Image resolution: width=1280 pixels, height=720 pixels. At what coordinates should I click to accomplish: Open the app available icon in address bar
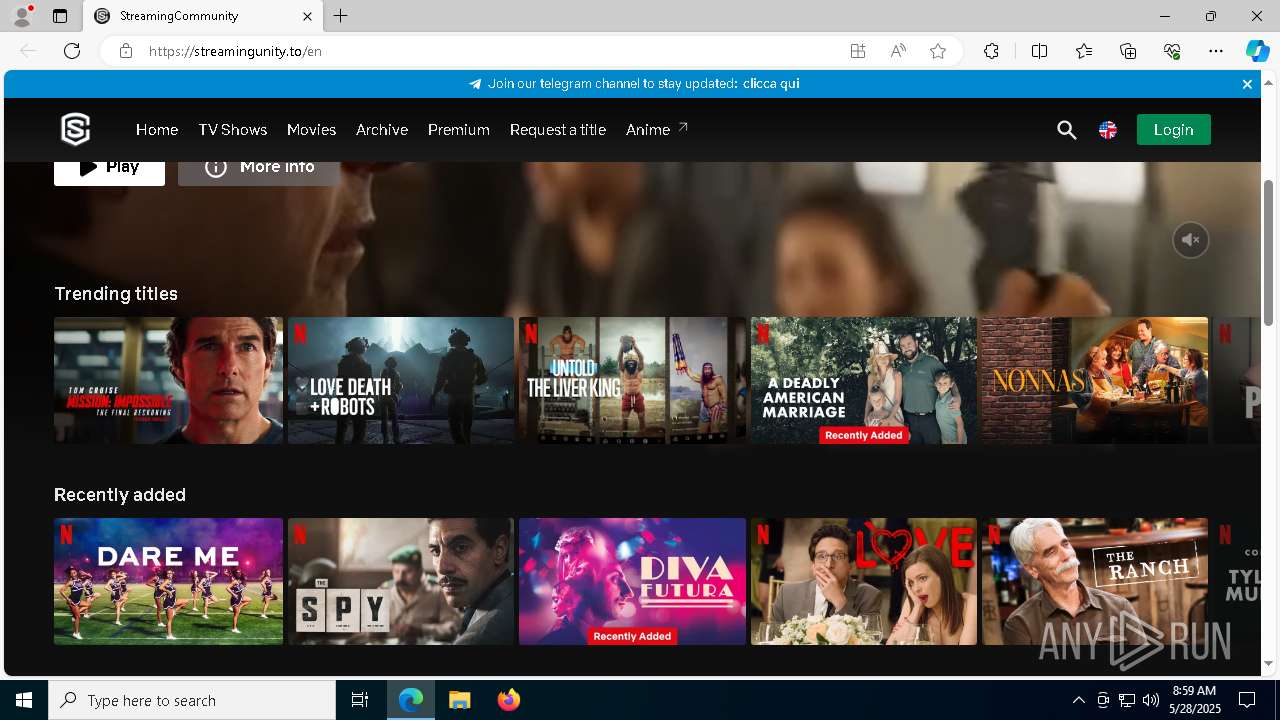858,51
